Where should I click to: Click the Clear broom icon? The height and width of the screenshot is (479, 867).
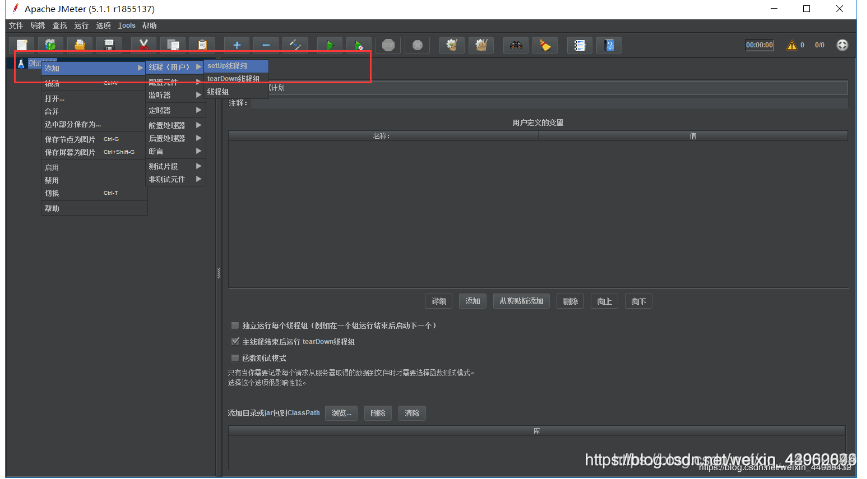tap(452, 45)
